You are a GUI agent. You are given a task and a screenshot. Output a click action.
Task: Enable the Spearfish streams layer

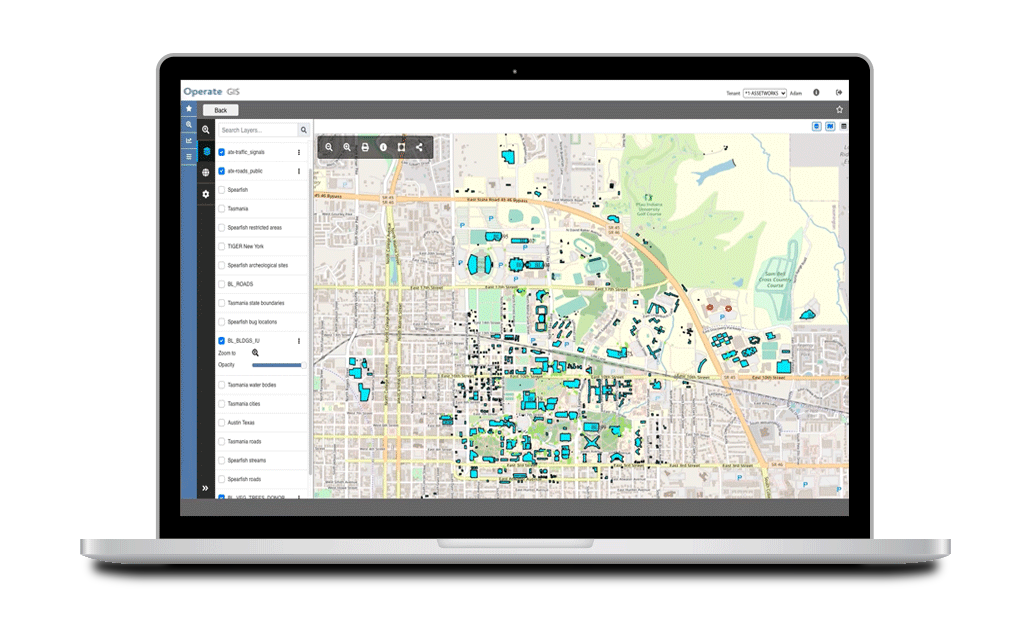click(222, 460)
